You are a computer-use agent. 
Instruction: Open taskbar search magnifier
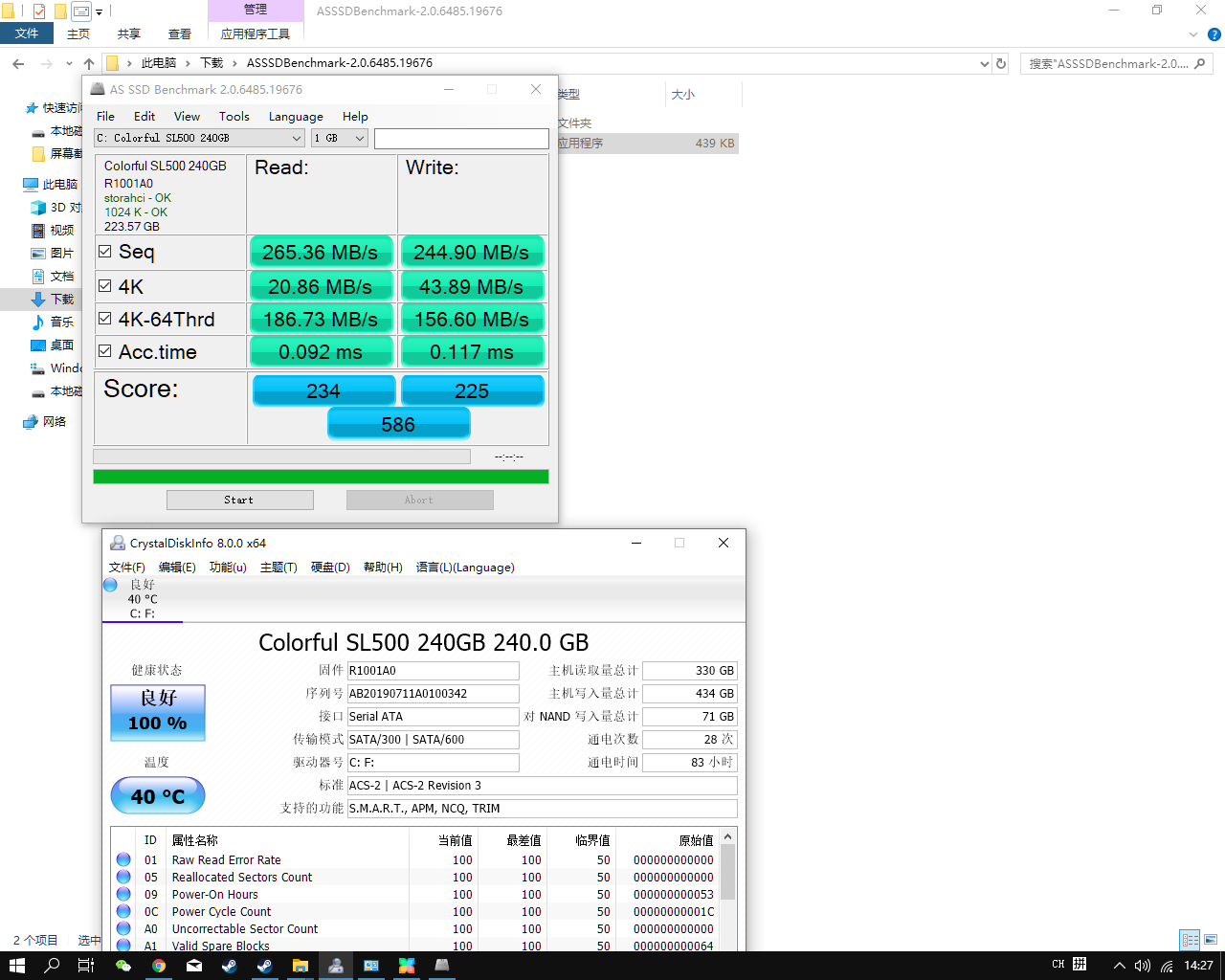pyautogui.click(x=52, y=966)
